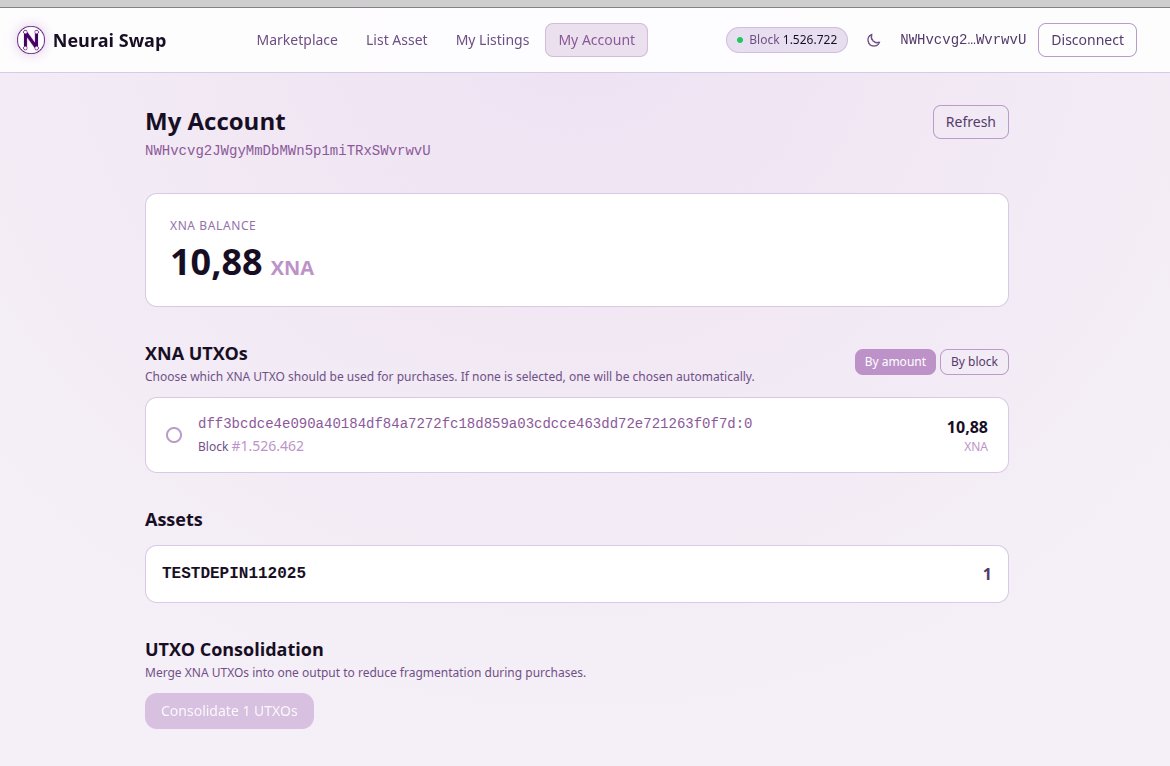The height and width of the screenshot is (766, 1170).
Task: Click the My Account page heading
Action: coord(216,122)
